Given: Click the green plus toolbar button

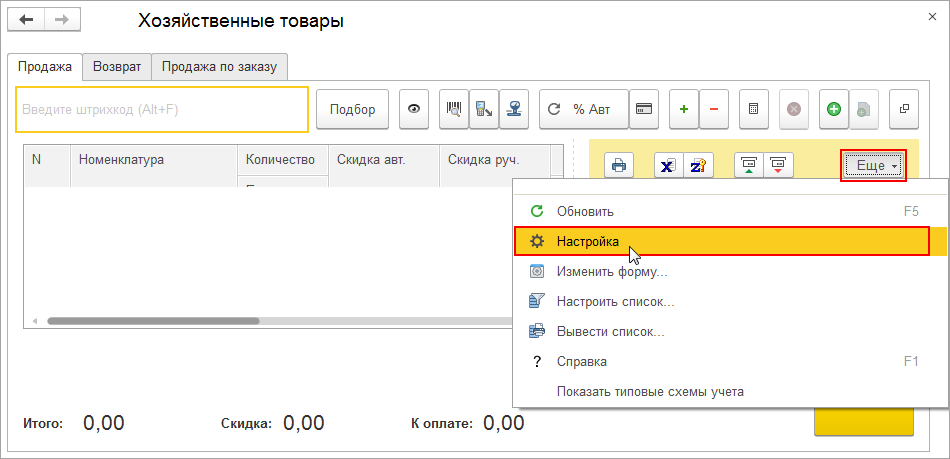Looking at the screenshot, I should 684,109.
